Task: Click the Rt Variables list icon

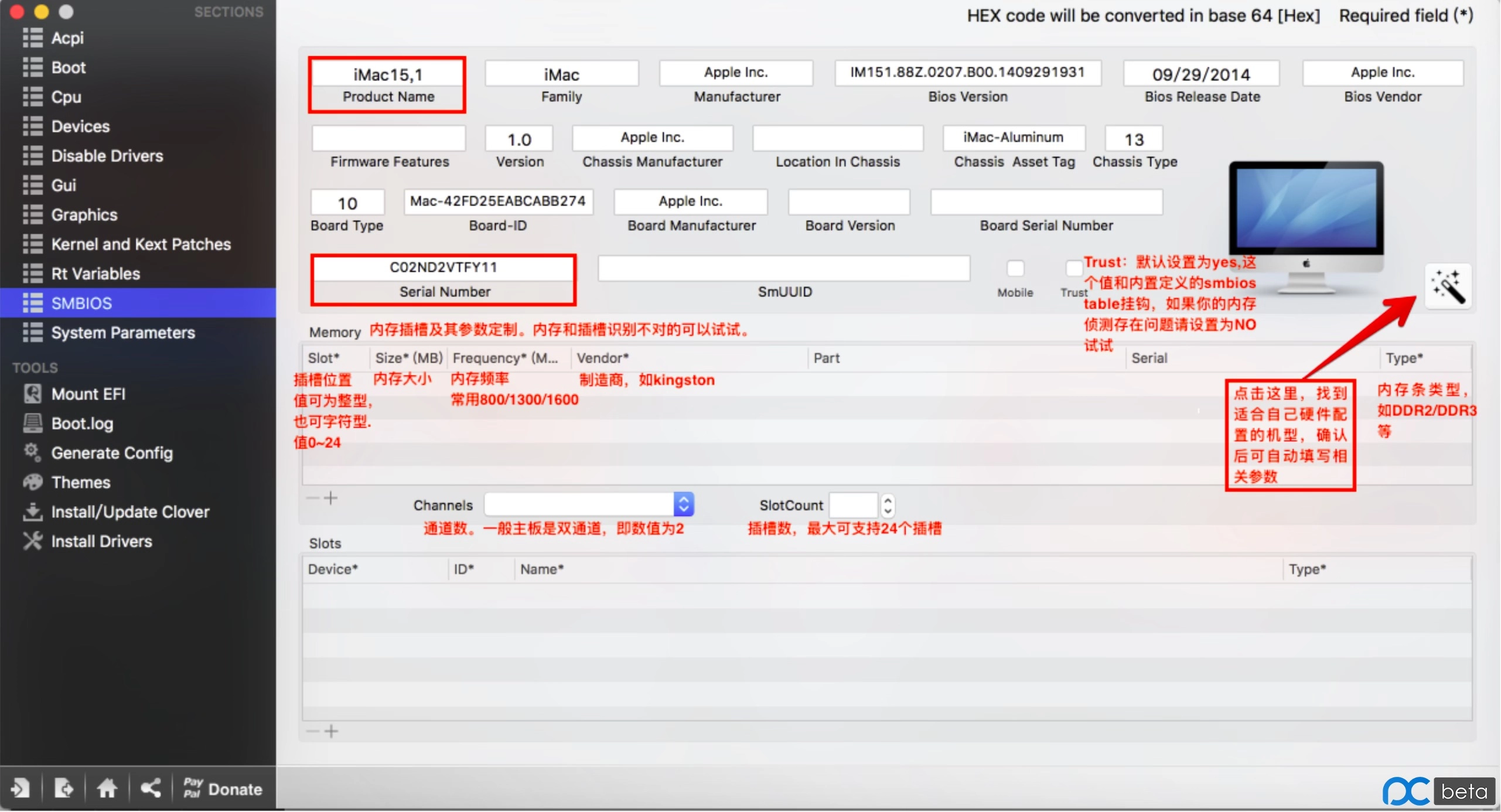Action: (33, 274)
